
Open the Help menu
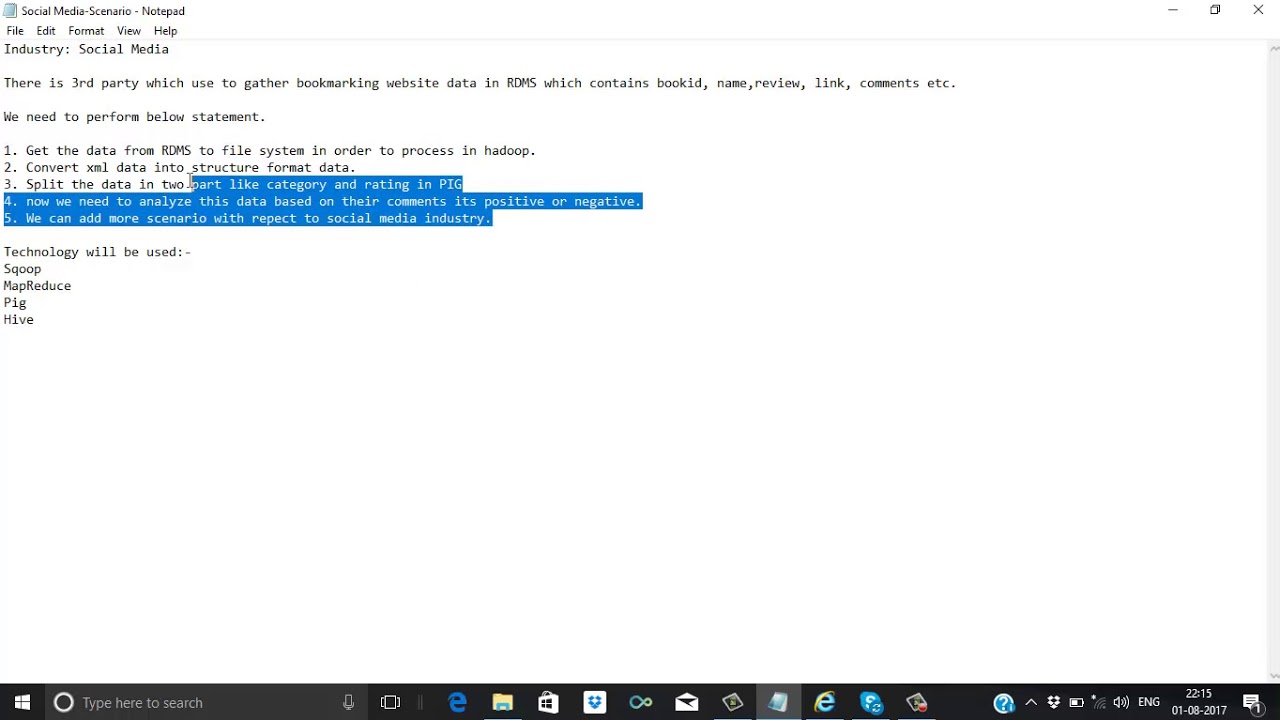tap(165, 31)
